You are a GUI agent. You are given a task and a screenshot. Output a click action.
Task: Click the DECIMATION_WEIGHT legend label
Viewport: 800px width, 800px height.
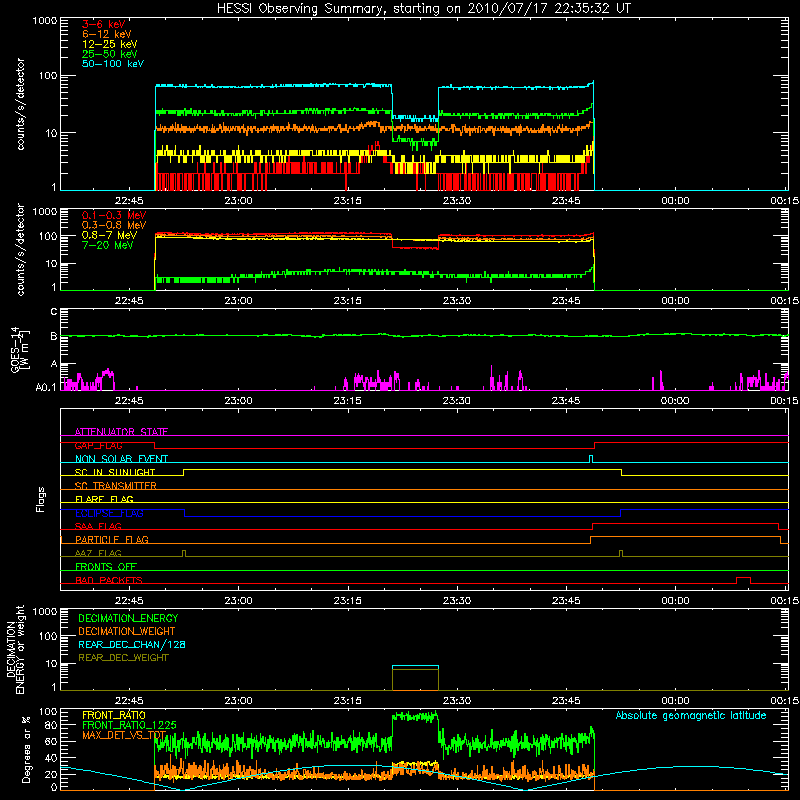(127, 631)
